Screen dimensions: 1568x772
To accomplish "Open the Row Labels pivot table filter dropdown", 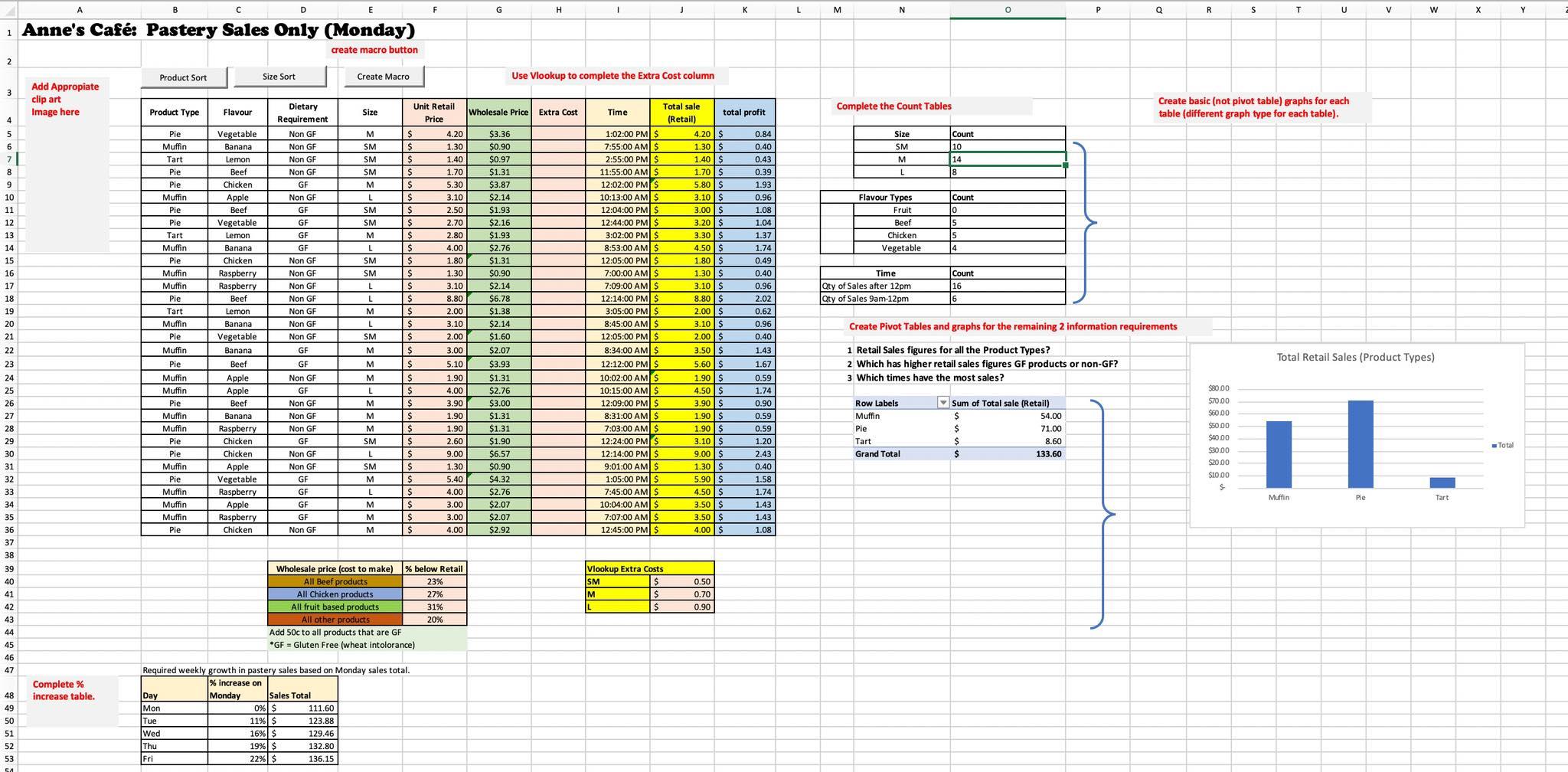I will (x=943, y=402).
